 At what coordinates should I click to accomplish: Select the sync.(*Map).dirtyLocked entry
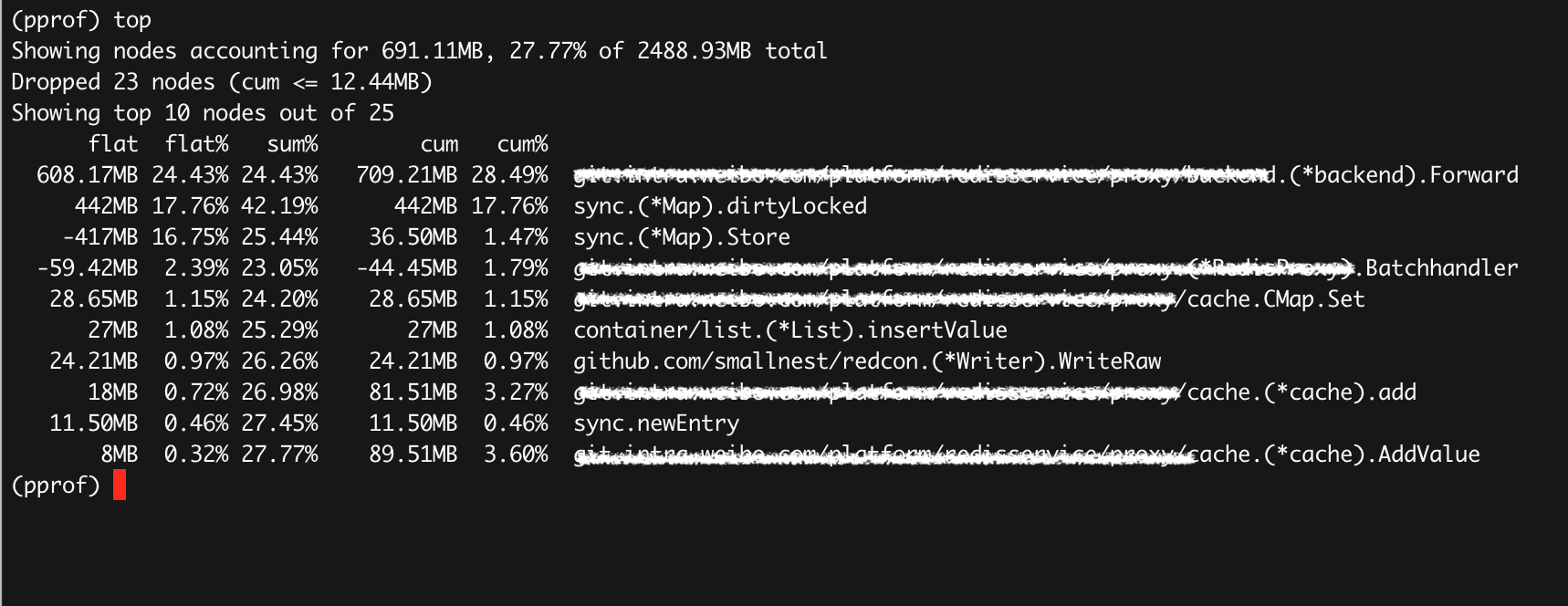tap(720, 206)
